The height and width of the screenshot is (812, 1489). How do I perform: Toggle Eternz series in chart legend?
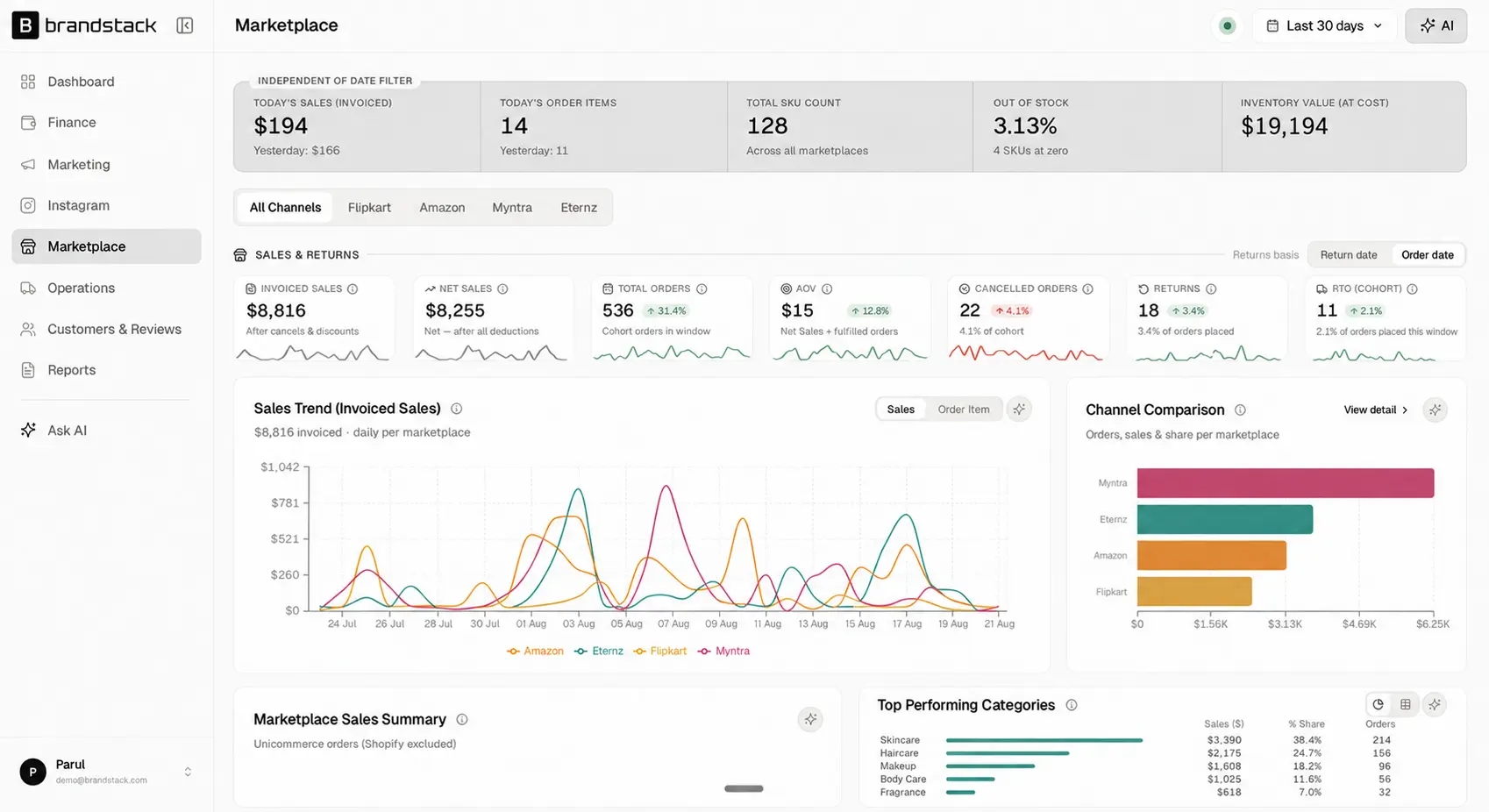pos(599,652)
